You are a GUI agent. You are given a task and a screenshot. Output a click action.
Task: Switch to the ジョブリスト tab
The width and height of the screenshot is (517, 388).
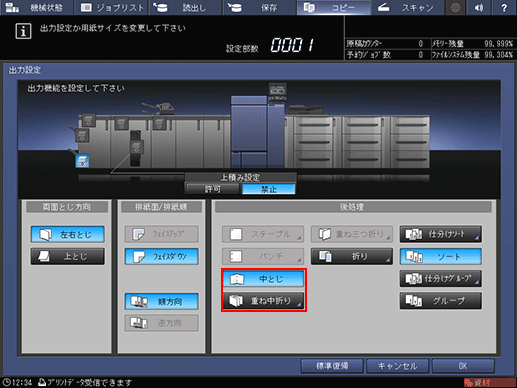(x=112, y=7)
